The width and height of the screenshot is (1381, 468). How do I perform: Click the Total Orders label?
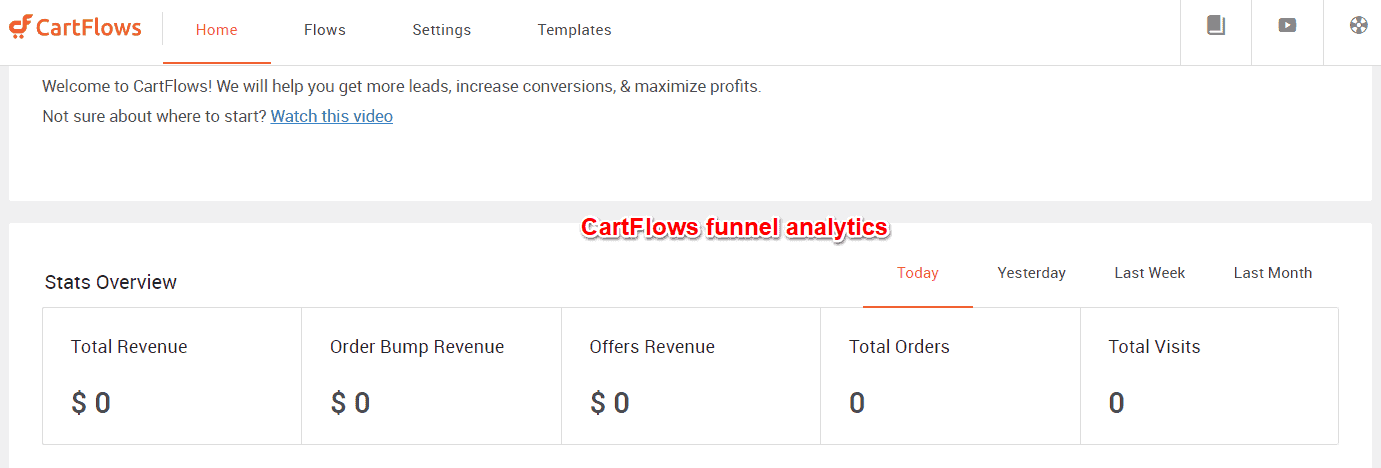899,347
